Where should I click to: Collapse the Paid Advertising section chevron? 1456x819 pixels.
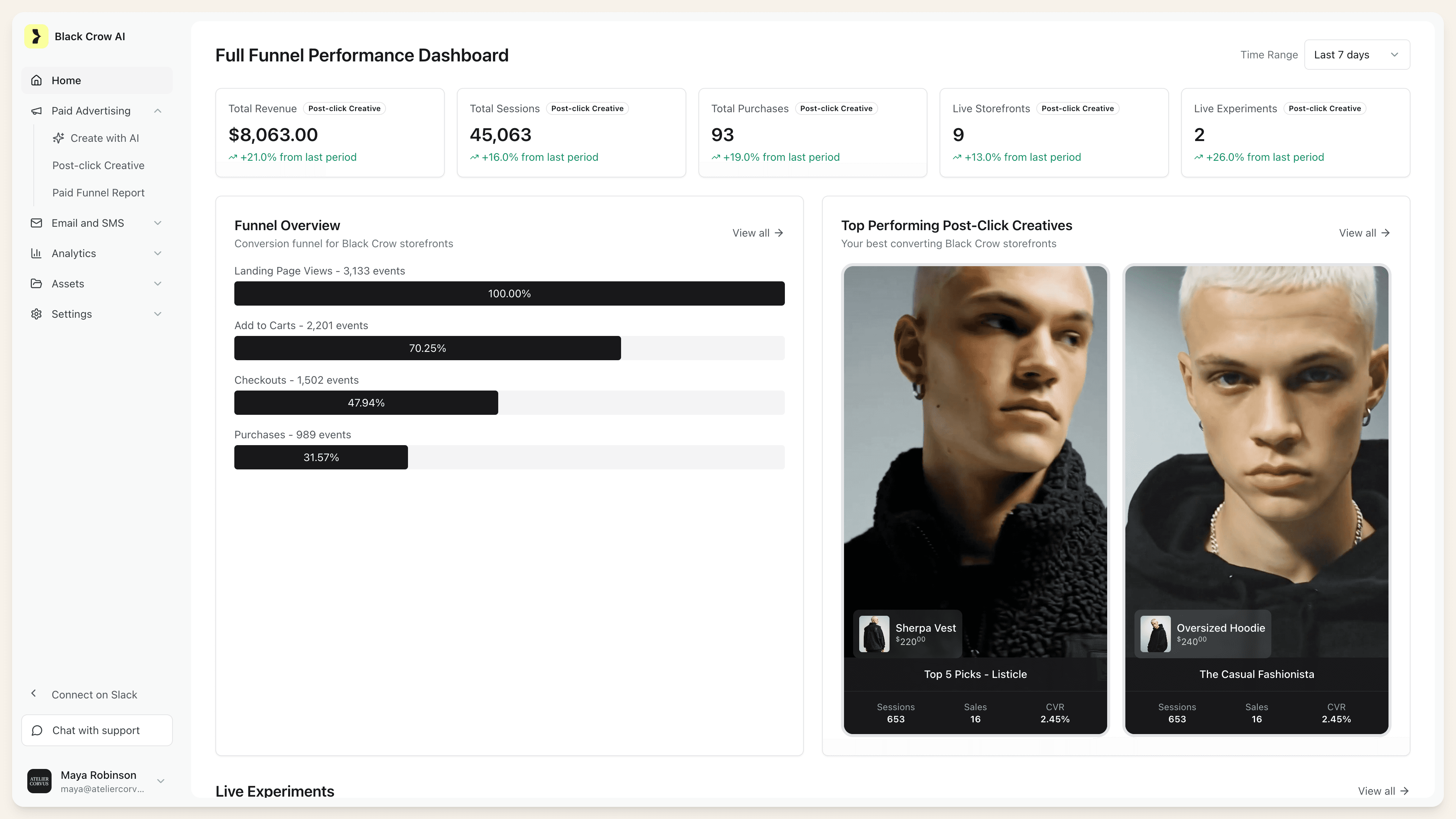pos(158,111)
